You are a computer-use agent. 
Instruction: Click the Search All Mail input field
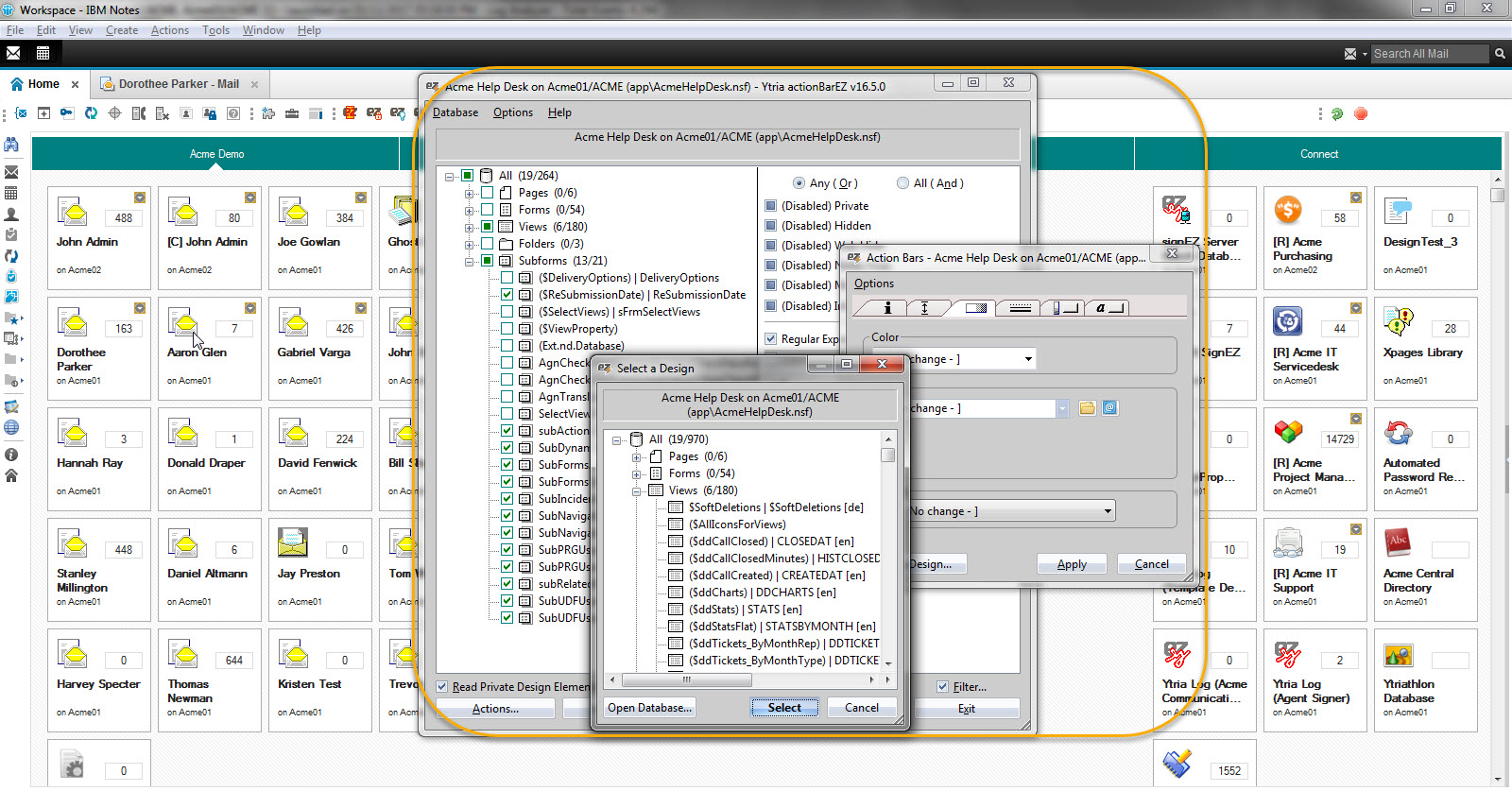coord(1430,54)
